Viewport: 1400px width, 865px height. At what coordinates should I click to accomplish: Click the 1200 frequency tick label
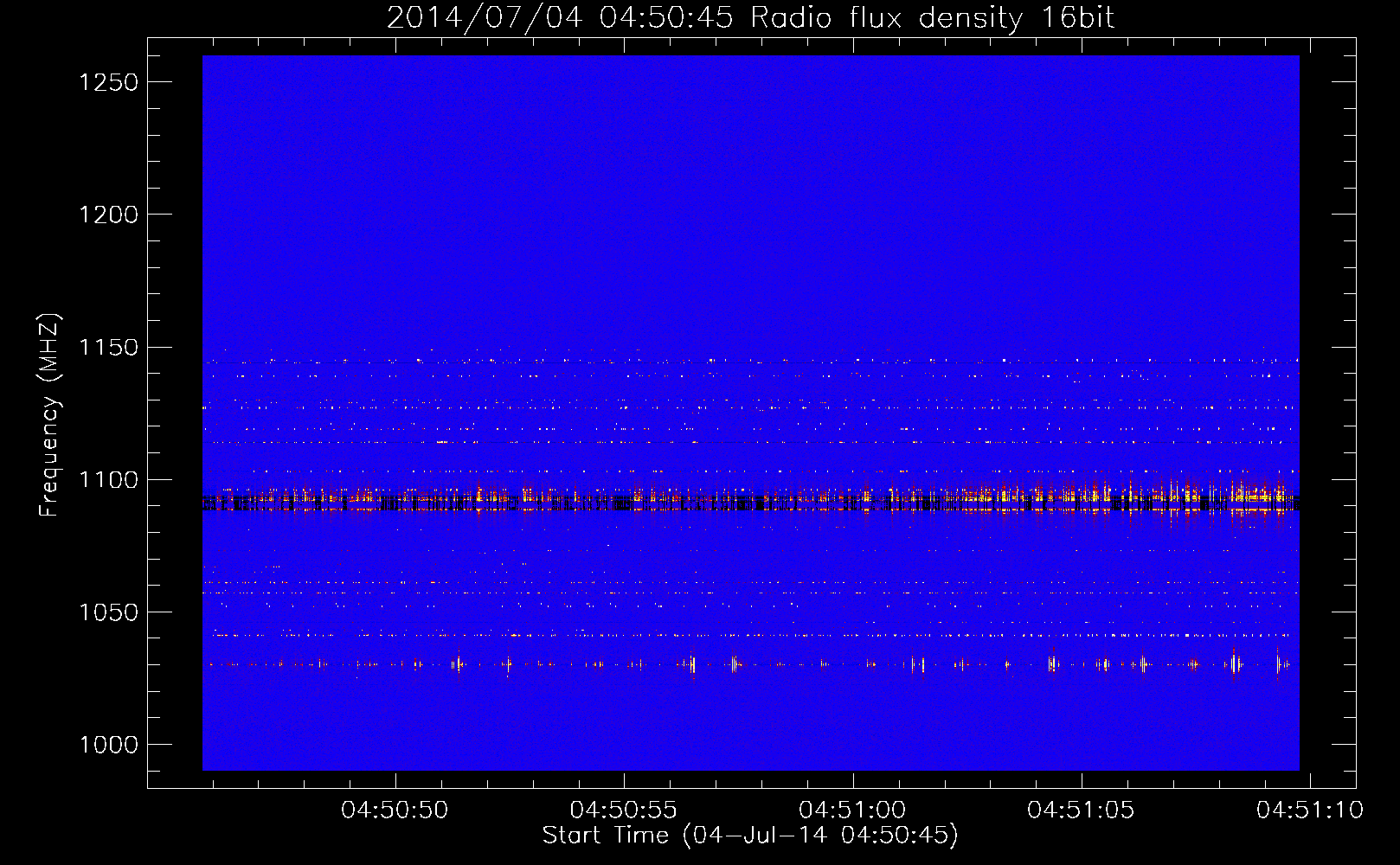(x=109, y=215)
